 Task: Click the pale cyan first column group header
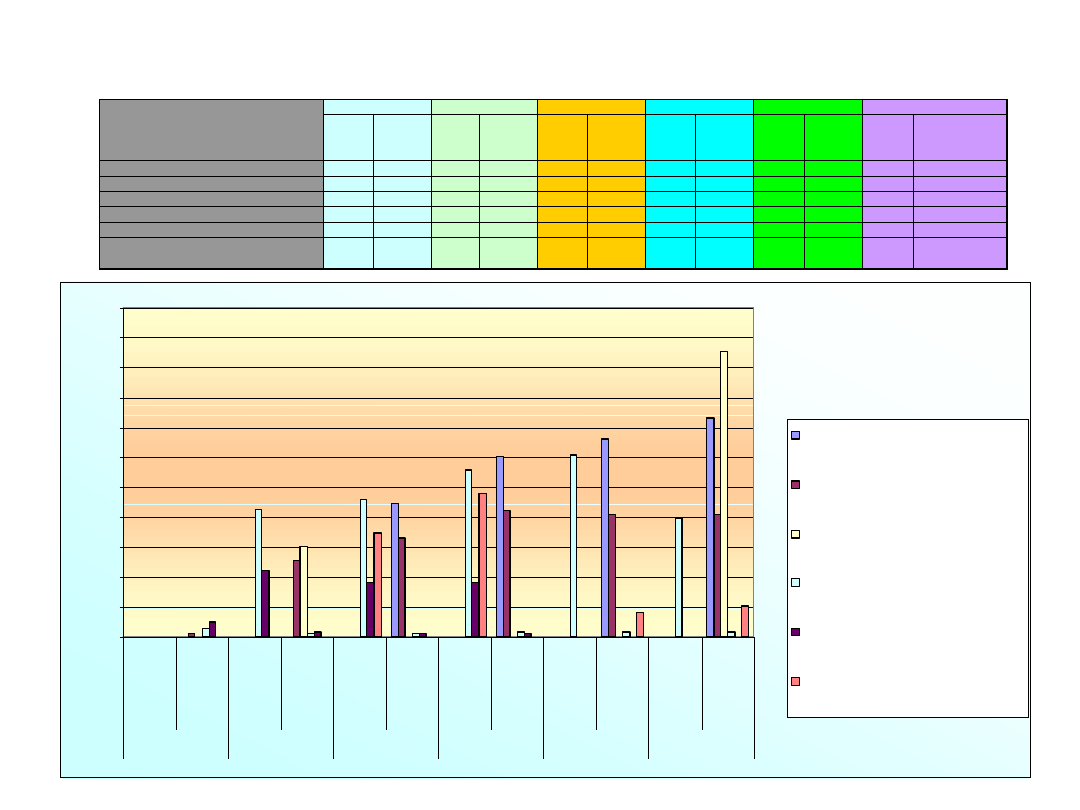point(377,106)
